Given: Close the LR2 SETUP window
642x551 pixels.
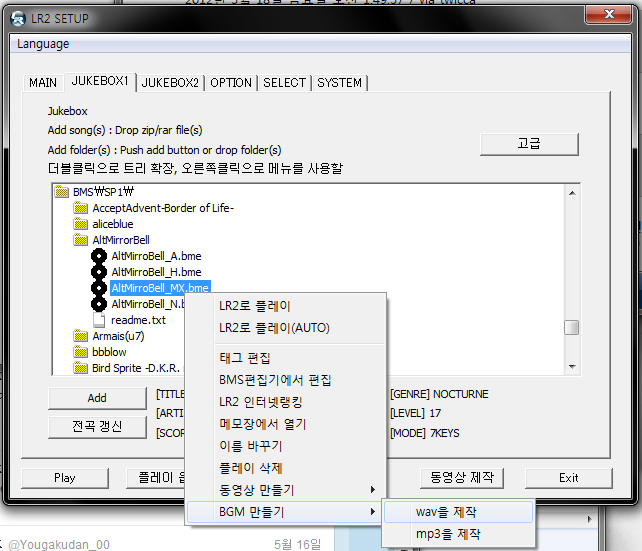Looking at the screenshot, I should coord(608,15).
